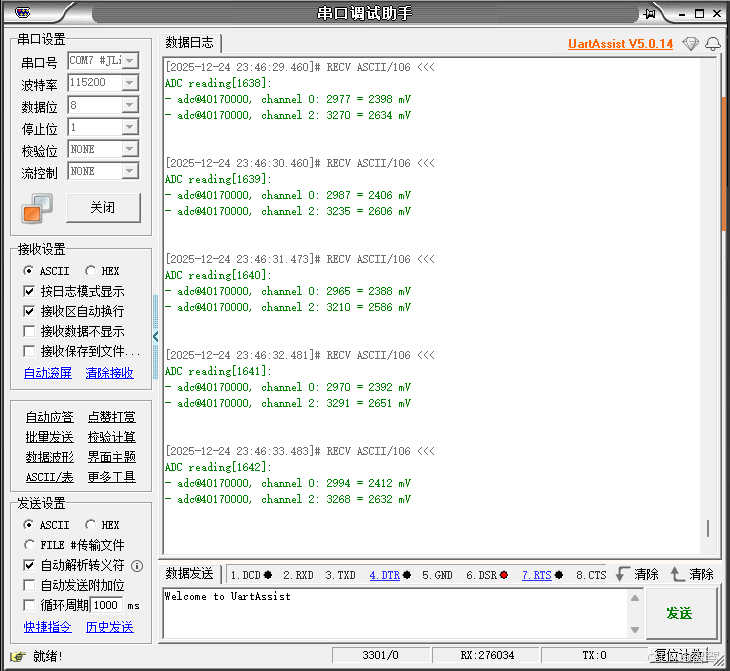The image size is (730, 671).
Task: Click the ADC reading[1640] log line
Action: click(x=218, y=275)
